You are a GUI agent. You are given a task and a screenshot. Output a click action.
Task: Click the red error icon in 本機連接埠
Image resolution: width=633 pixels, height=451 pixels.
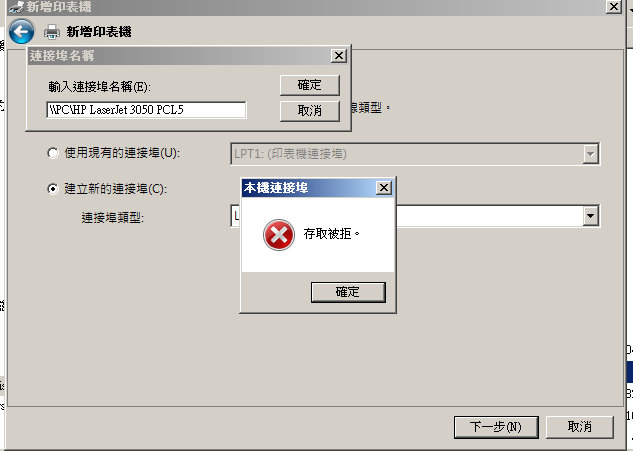(279, 235)
